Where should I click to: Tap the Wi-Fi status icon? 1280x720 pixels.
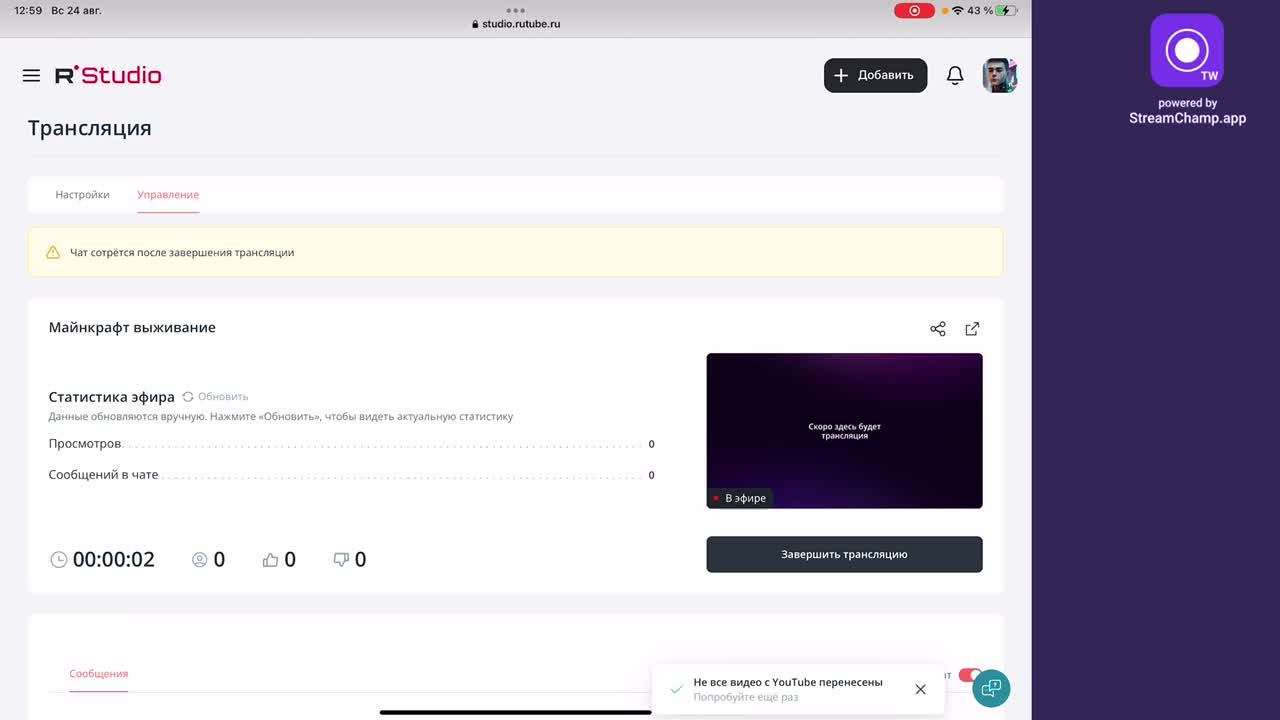[x=958, y=11]
